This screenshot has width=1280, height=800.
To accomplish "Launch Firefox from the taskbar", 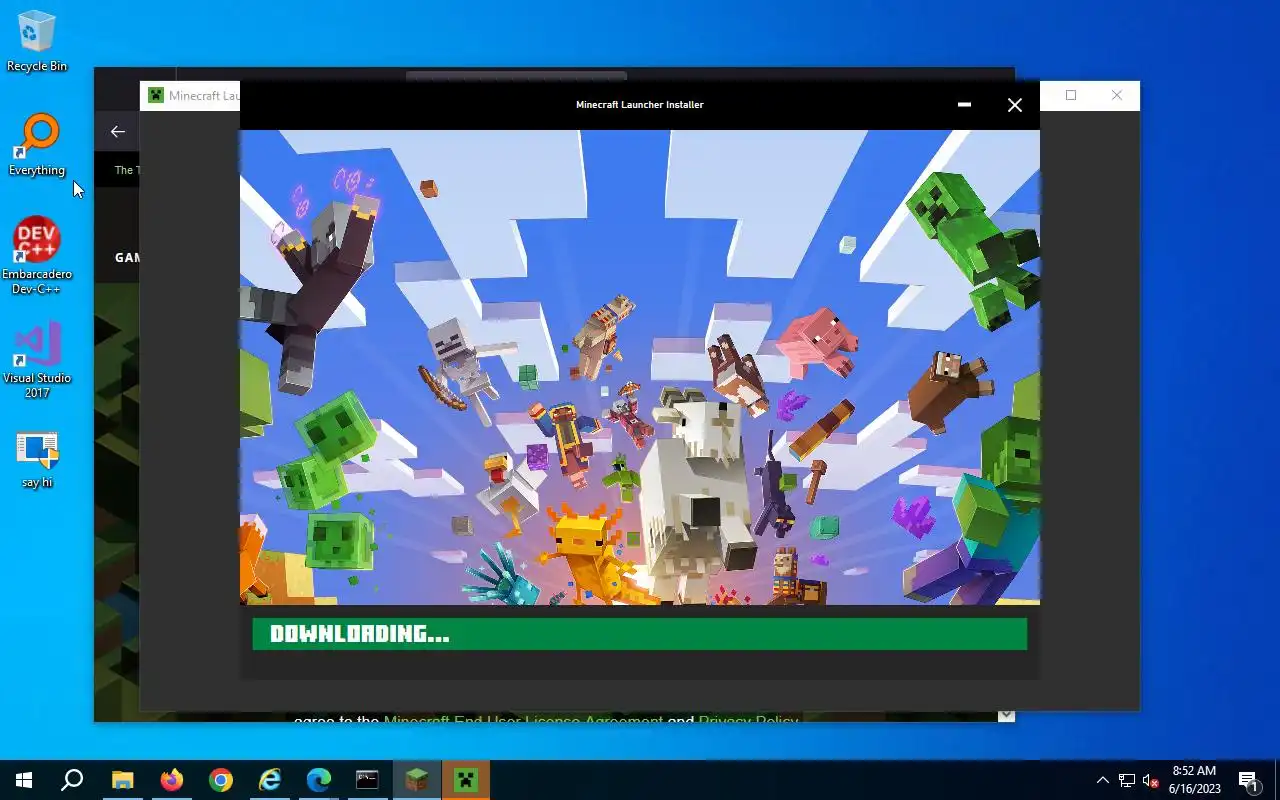I will 172,780.
